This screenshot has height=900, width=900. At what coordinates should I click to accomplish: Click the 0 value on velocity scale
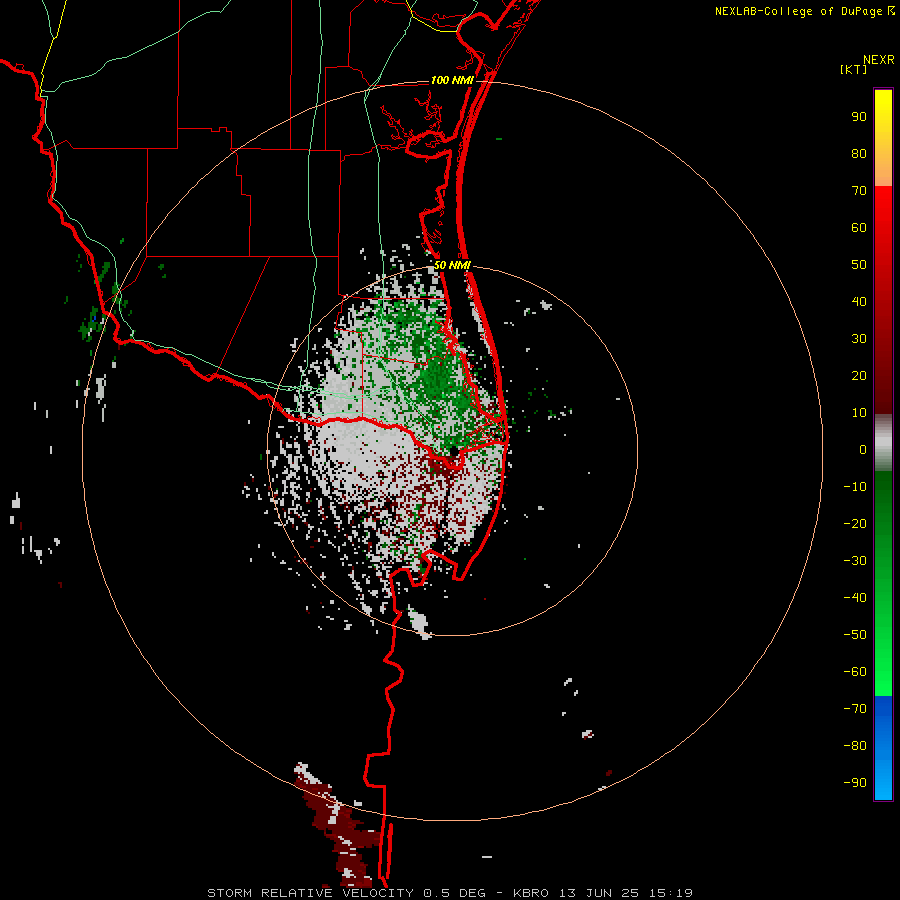click(863, 450)
